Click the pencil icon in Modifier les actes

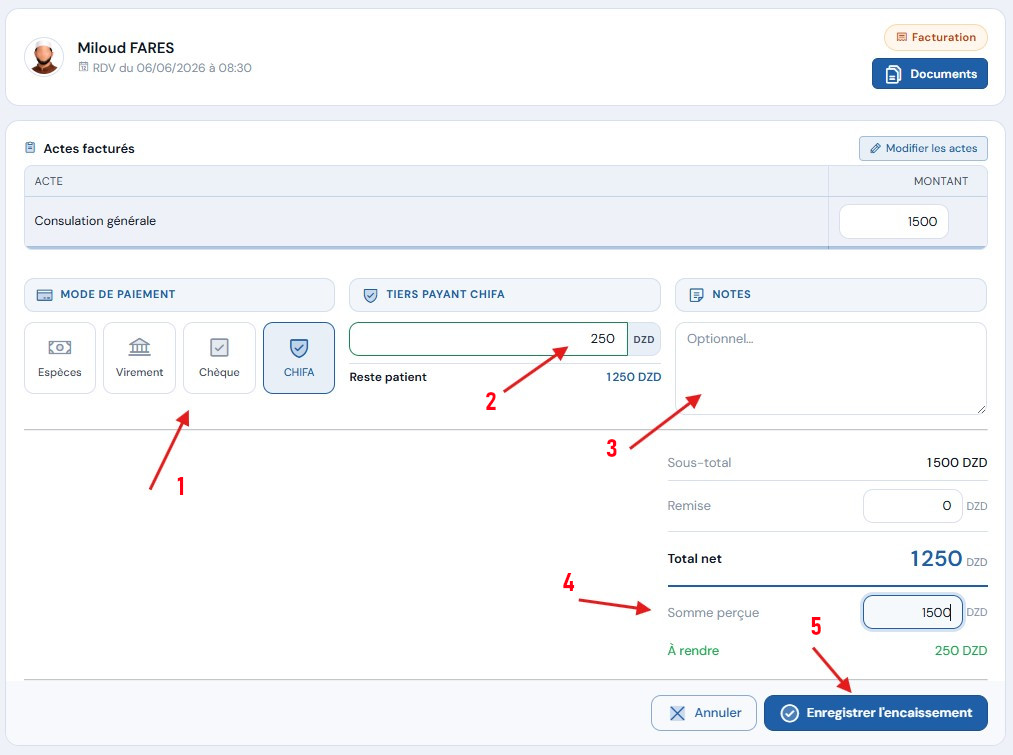click(875, 149)
